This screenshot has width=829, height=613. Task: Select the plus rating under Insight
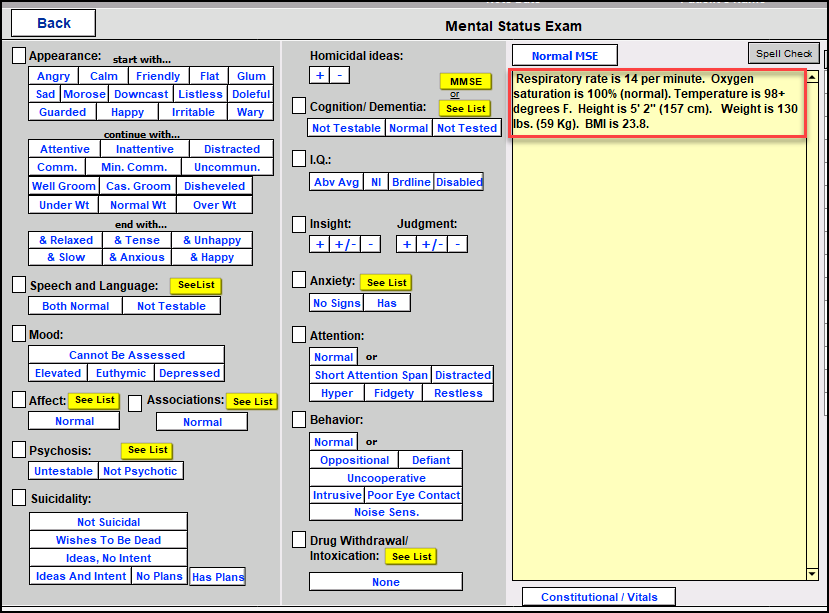320,244
